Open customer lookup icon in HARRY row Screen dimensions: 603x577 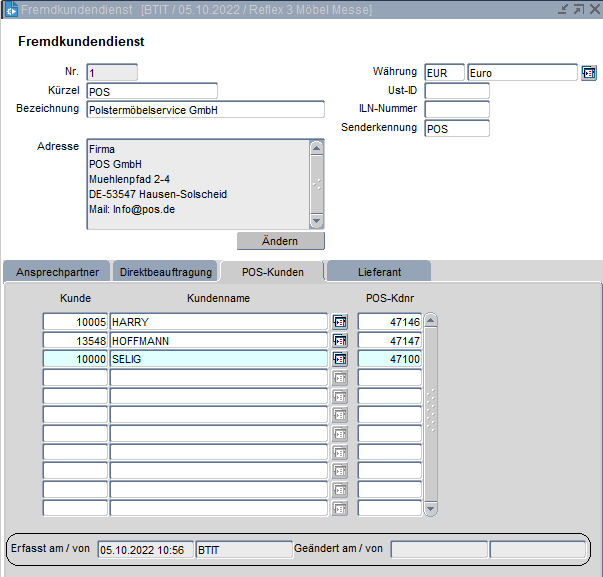point(340,321)
